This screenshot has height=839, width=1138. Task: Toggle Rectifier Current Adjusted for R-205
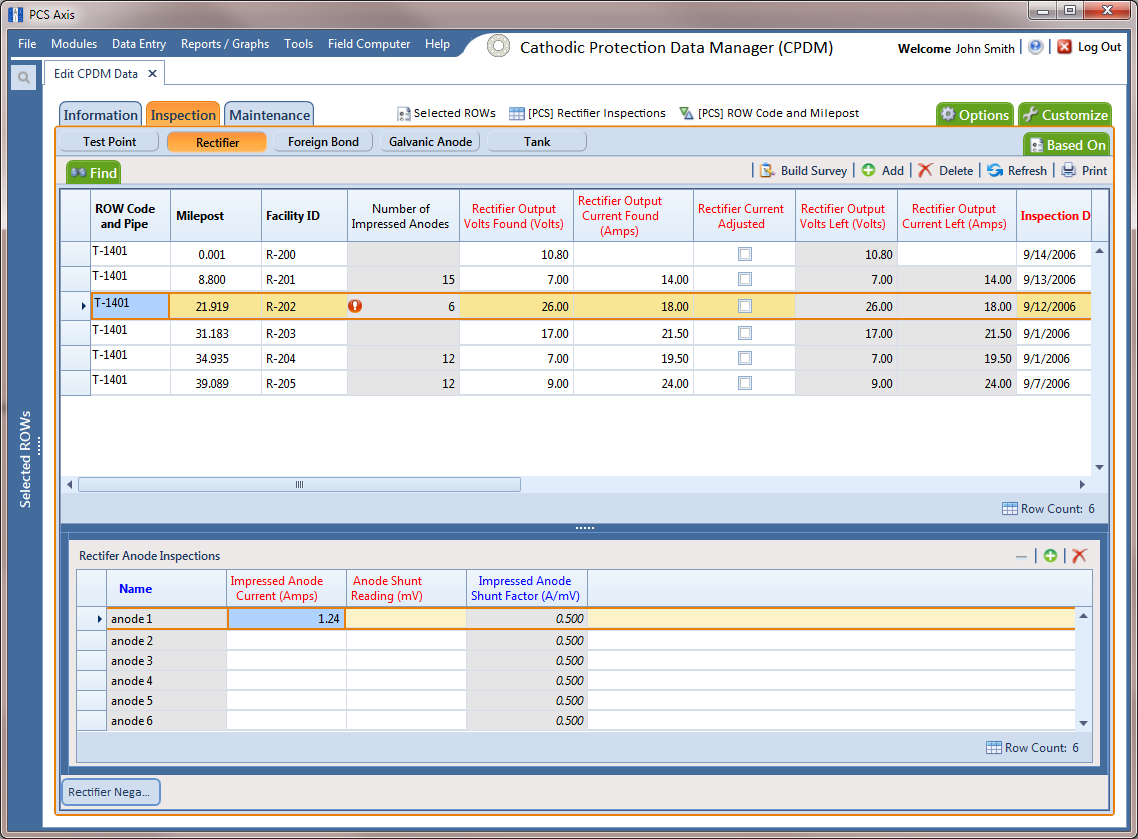click(745, 383)
